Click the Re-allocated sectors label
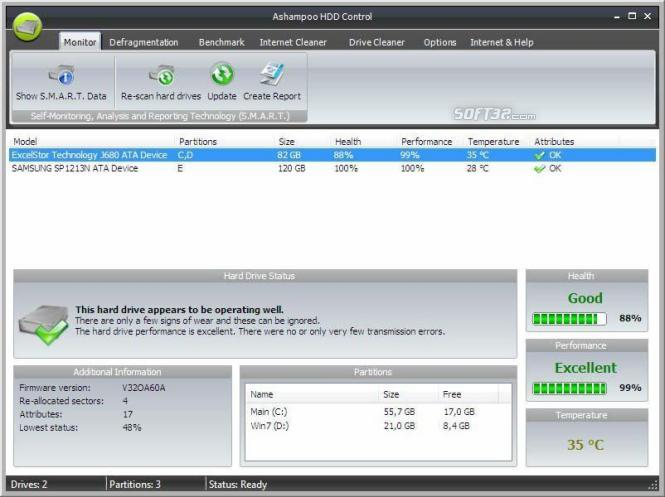 pyautogui.click(x=61, y=401)
